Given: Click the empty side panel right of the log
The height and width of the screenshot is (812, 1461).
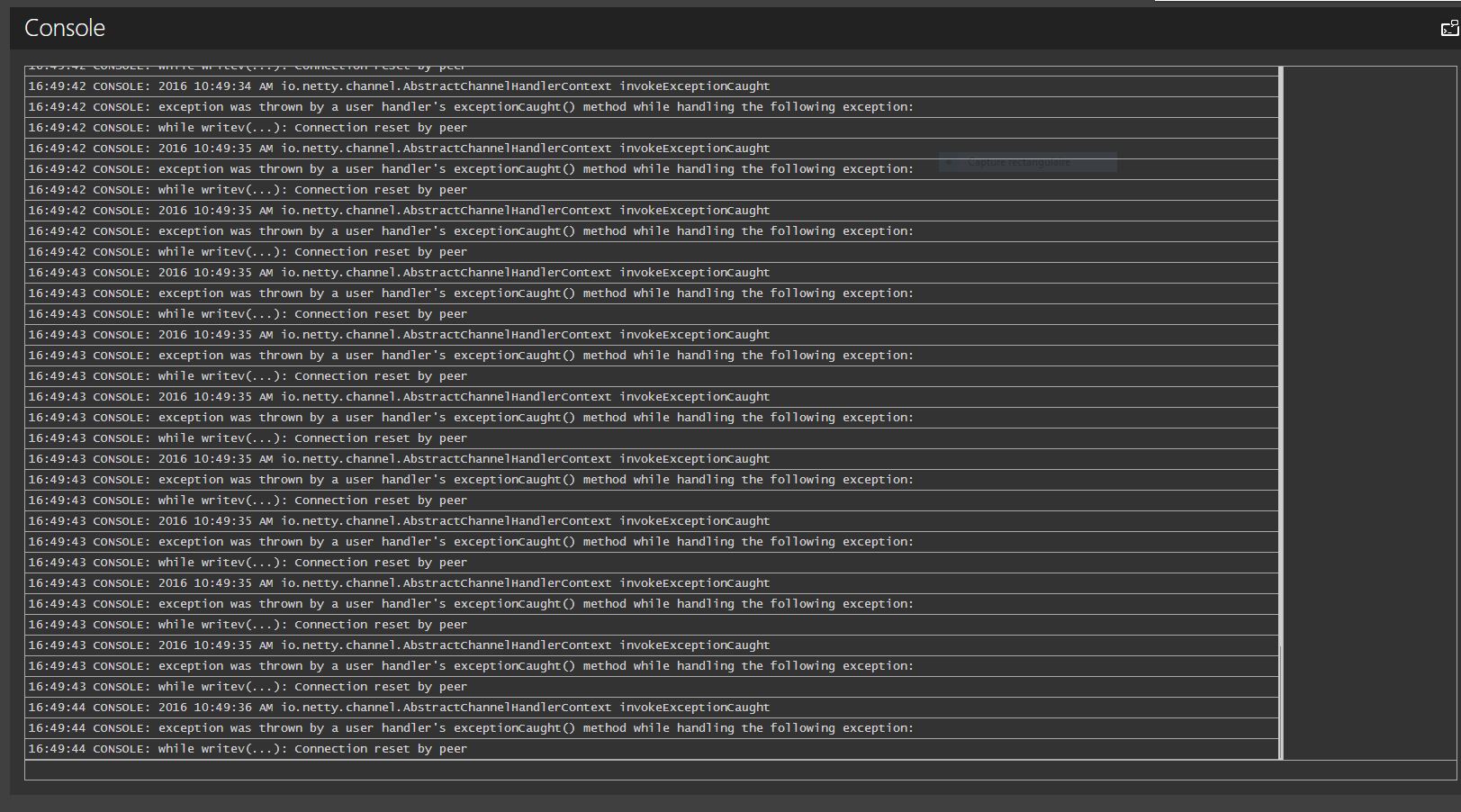Looking at the screenshot, I should click(x=1369, y=412).
